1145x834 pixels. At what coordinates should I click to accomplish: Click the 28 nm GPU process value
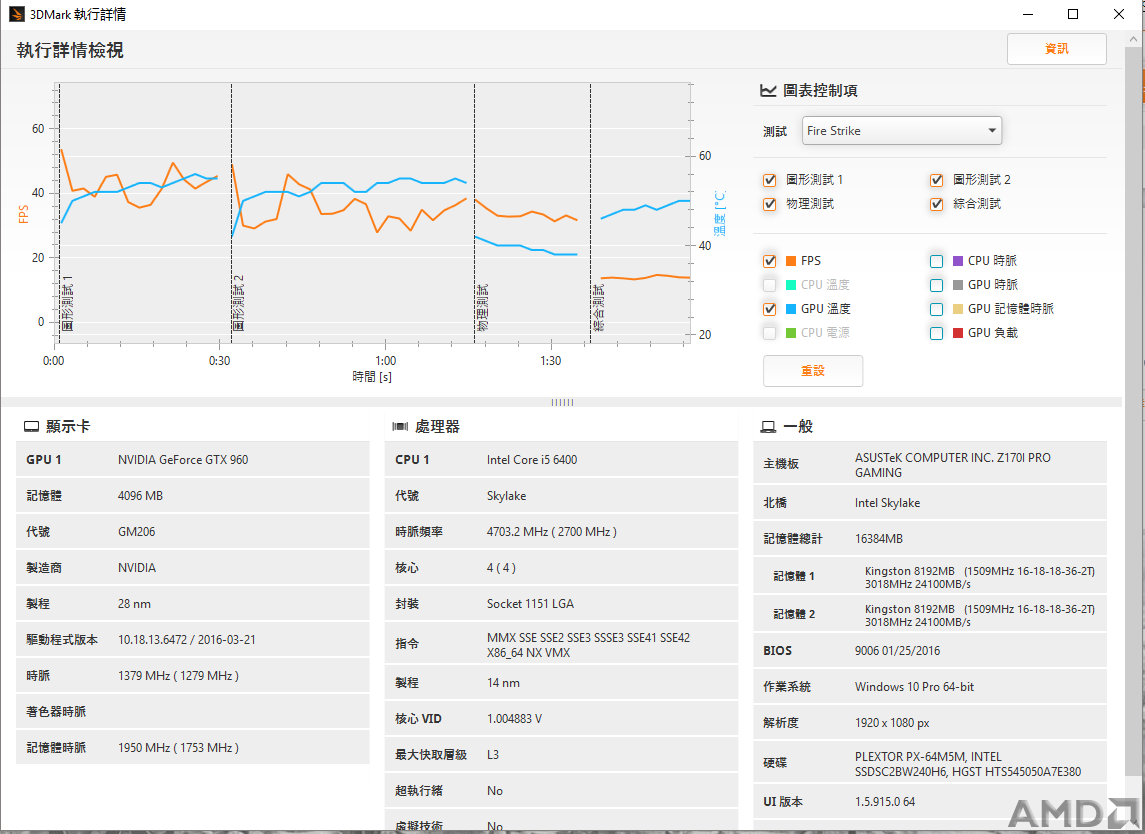(x=134, y=604)
